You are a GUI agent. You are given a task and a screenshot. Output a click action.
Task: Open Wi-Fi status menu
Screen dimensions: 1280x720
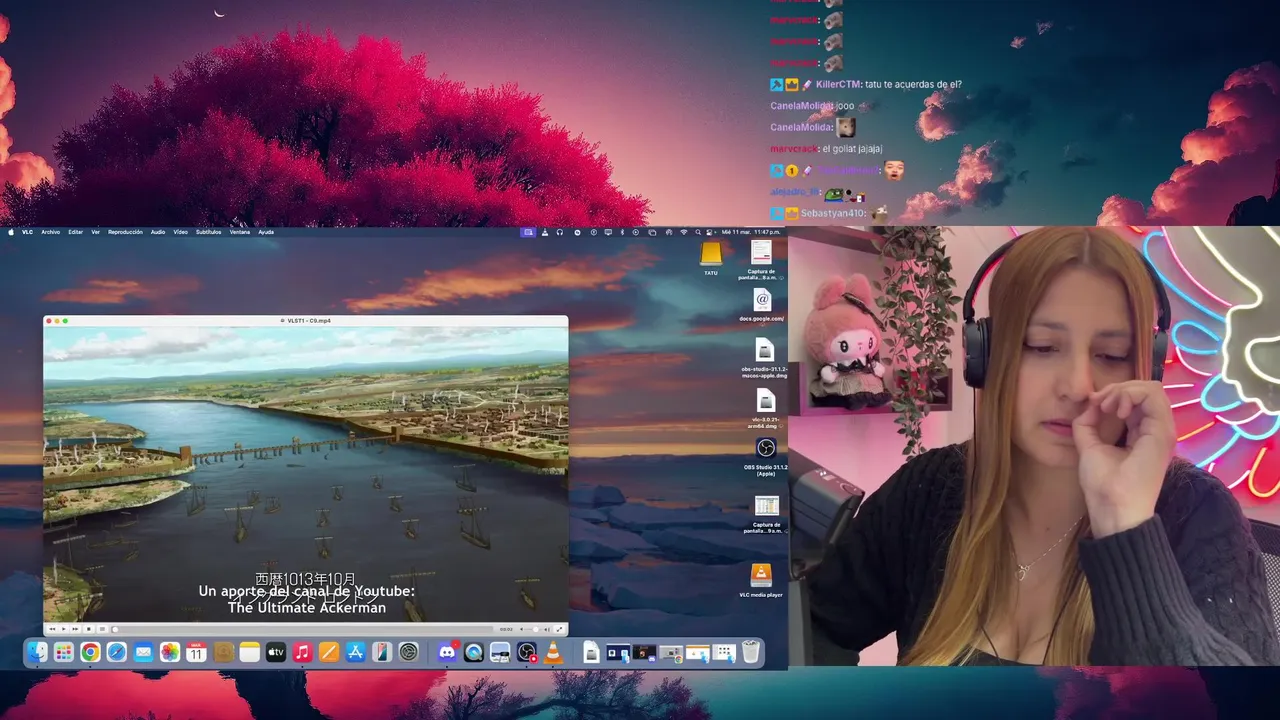tap(684, 232)
